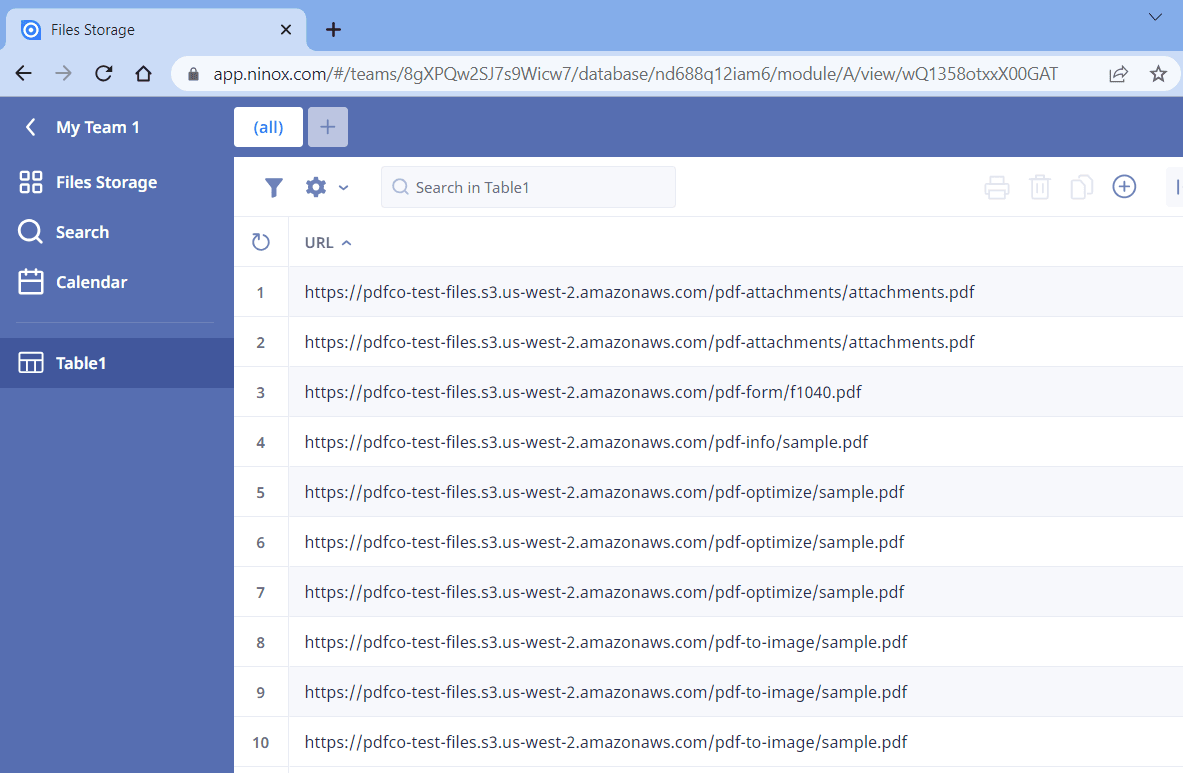This screenshot has height=773, width=1183.
Task: Select row 8 pdf-to-image URL
Action: click(606, 642)
